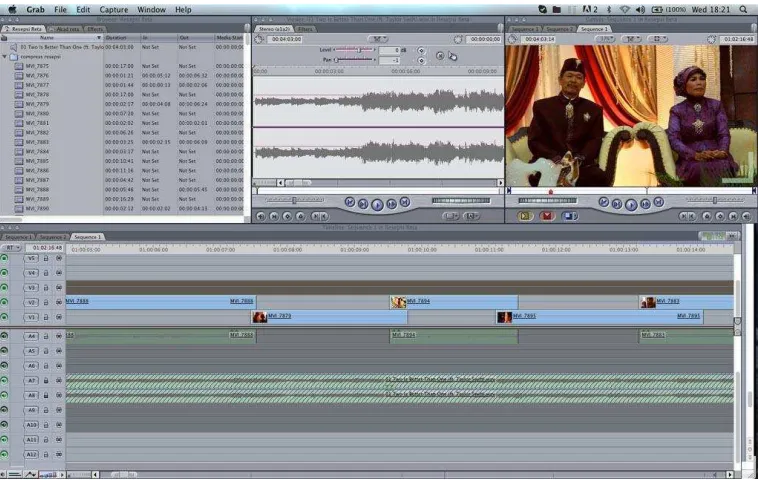Lock the V1 video track
Screen dimensions: 758x480
click(x=46, y=317)
